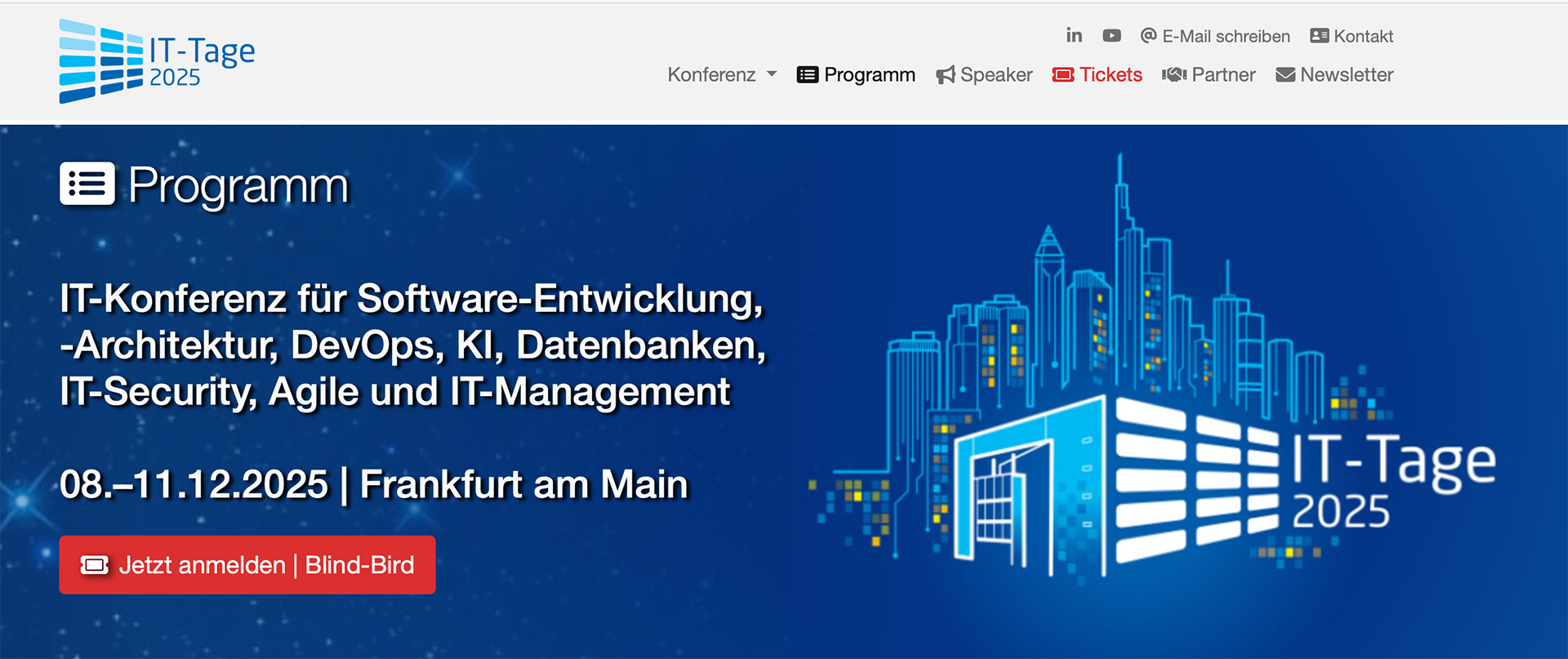Click the IT-Konferenz für Software-Entwicklung headline

pyautogui.click(x=413, y=345)
